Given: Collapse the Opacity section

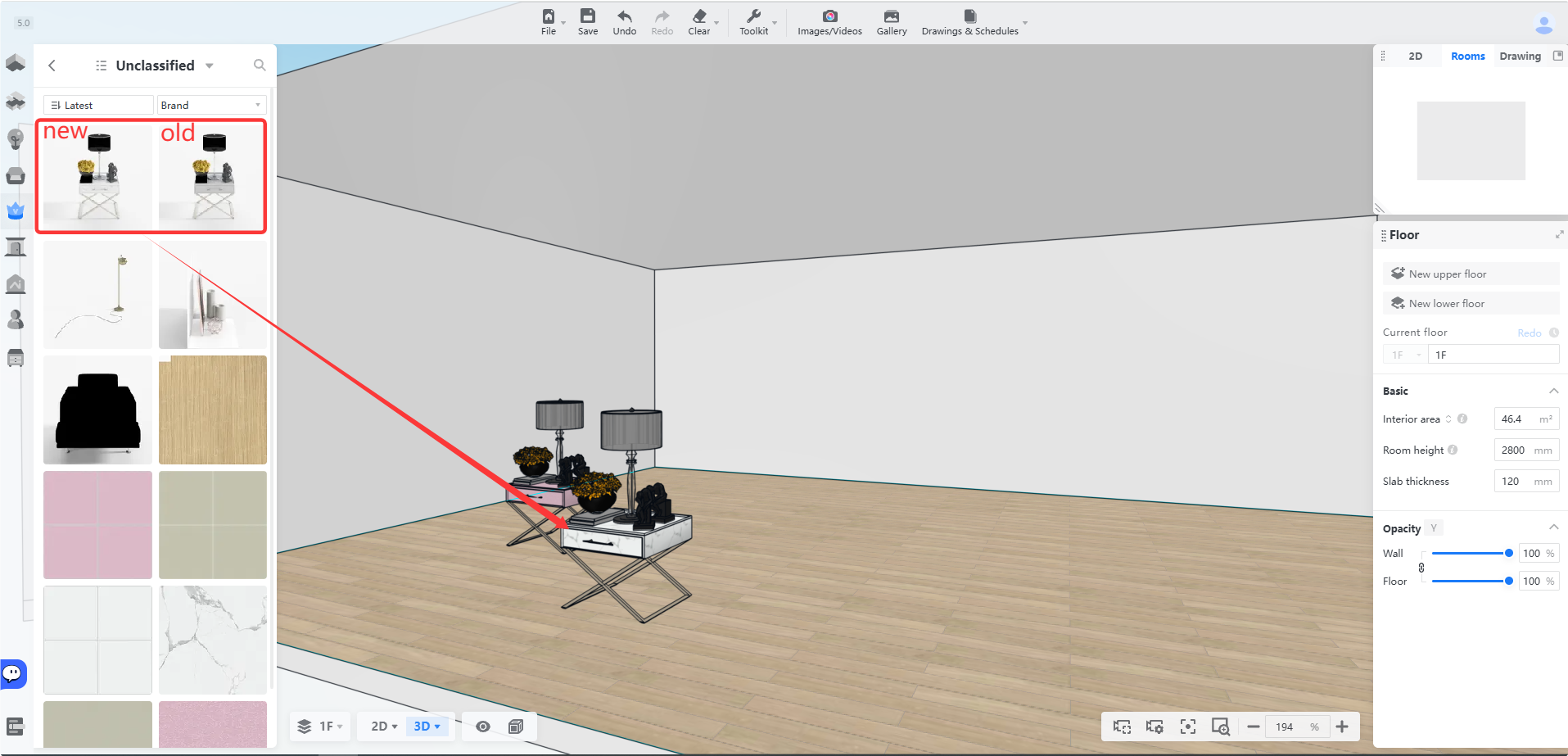Looking at the screenshot, I should [x=1553, y=527].
